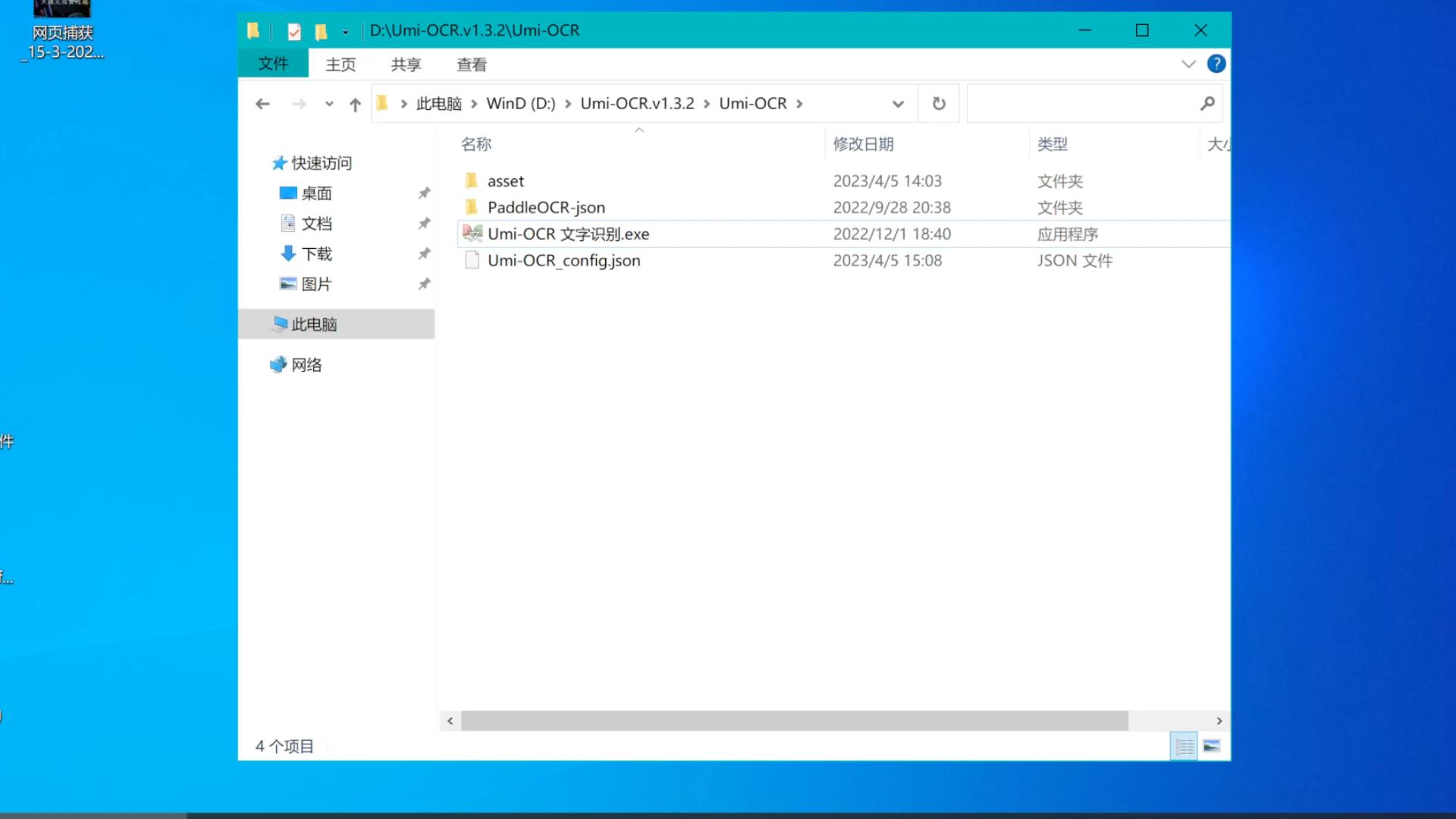
Task: Click the refresh button beside address bar
Action: [x=938, y=103]
